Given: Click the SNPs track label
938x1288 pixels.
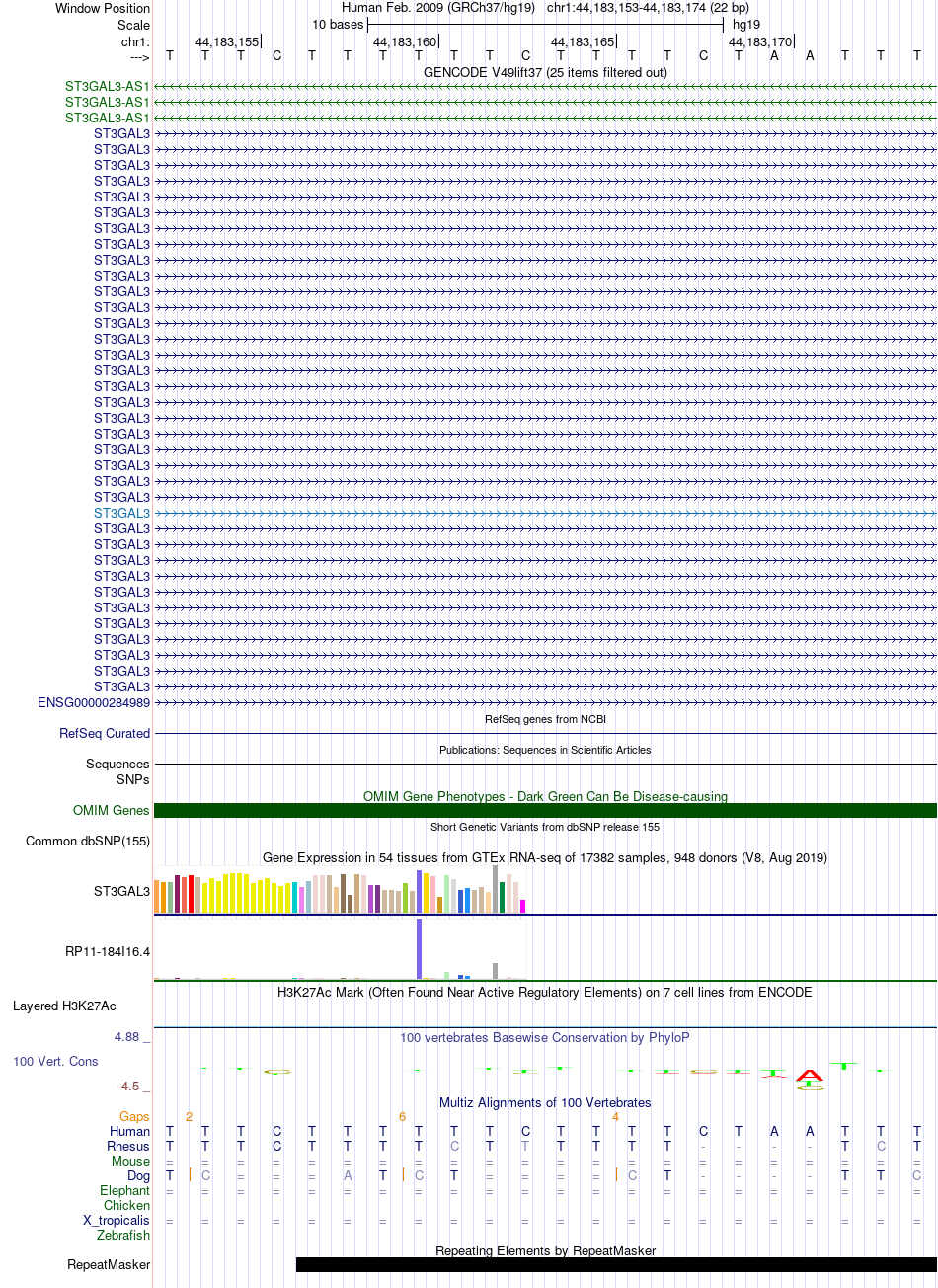Looking at the screenshot, I should [x=133, y=779].
